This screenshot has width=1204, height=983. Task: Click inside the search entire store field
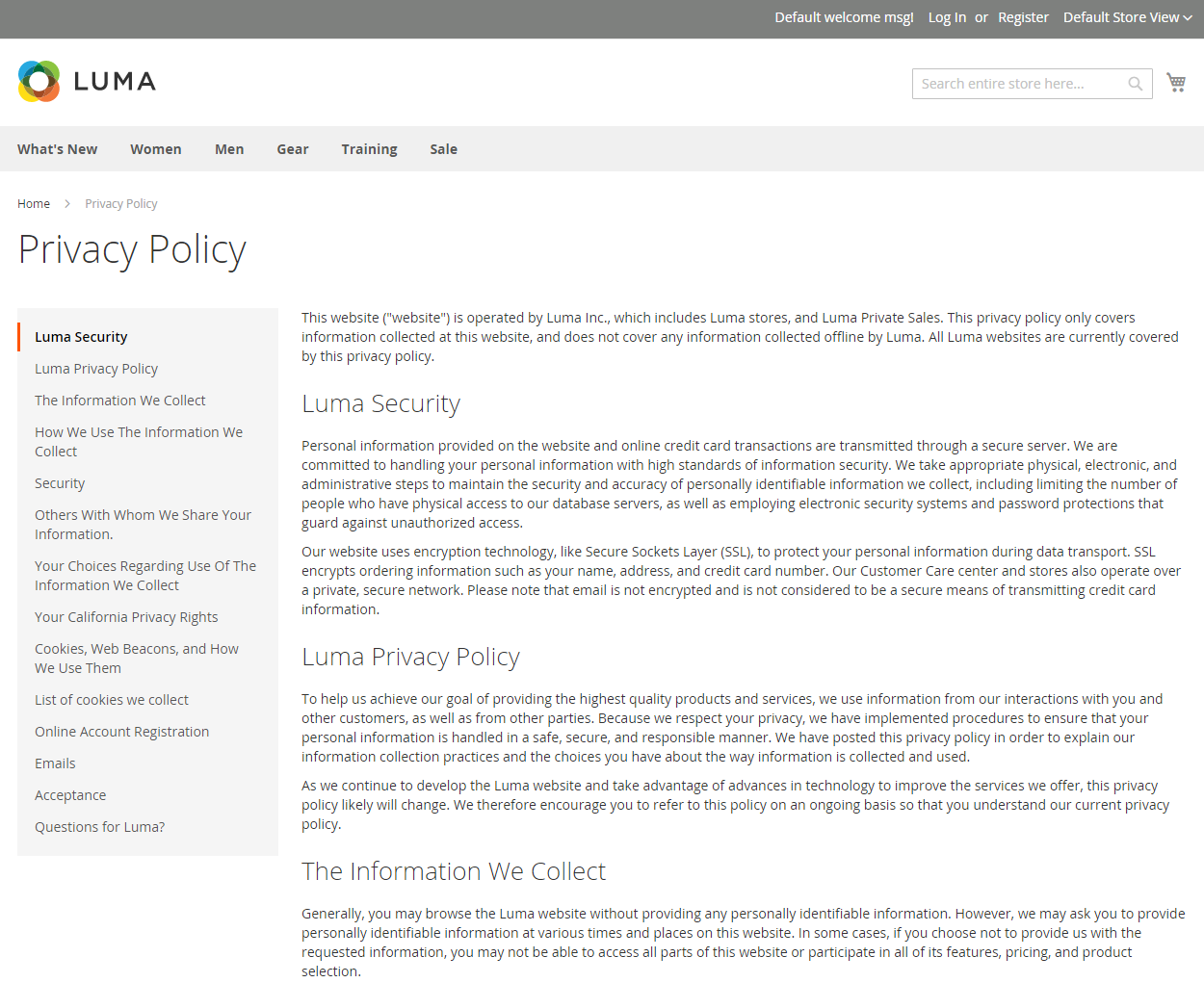[1011, 84]
